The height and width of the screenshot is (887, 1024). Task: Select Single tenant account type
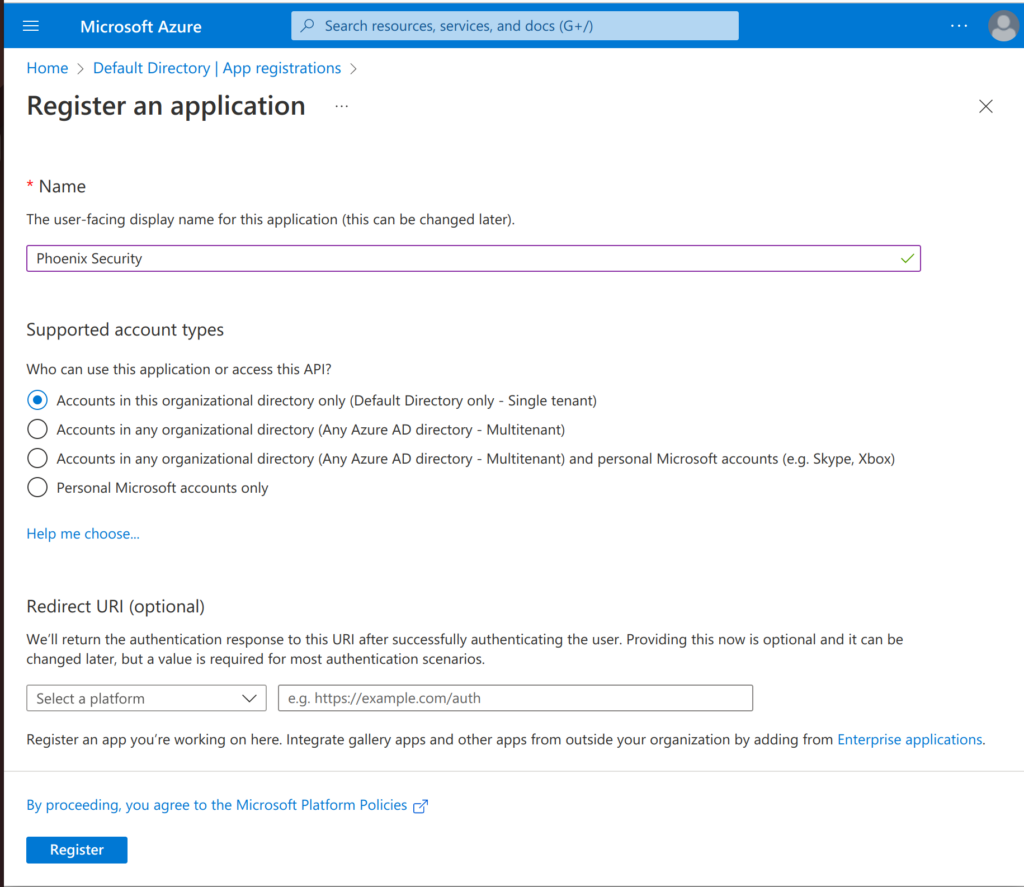coord(37,400)
